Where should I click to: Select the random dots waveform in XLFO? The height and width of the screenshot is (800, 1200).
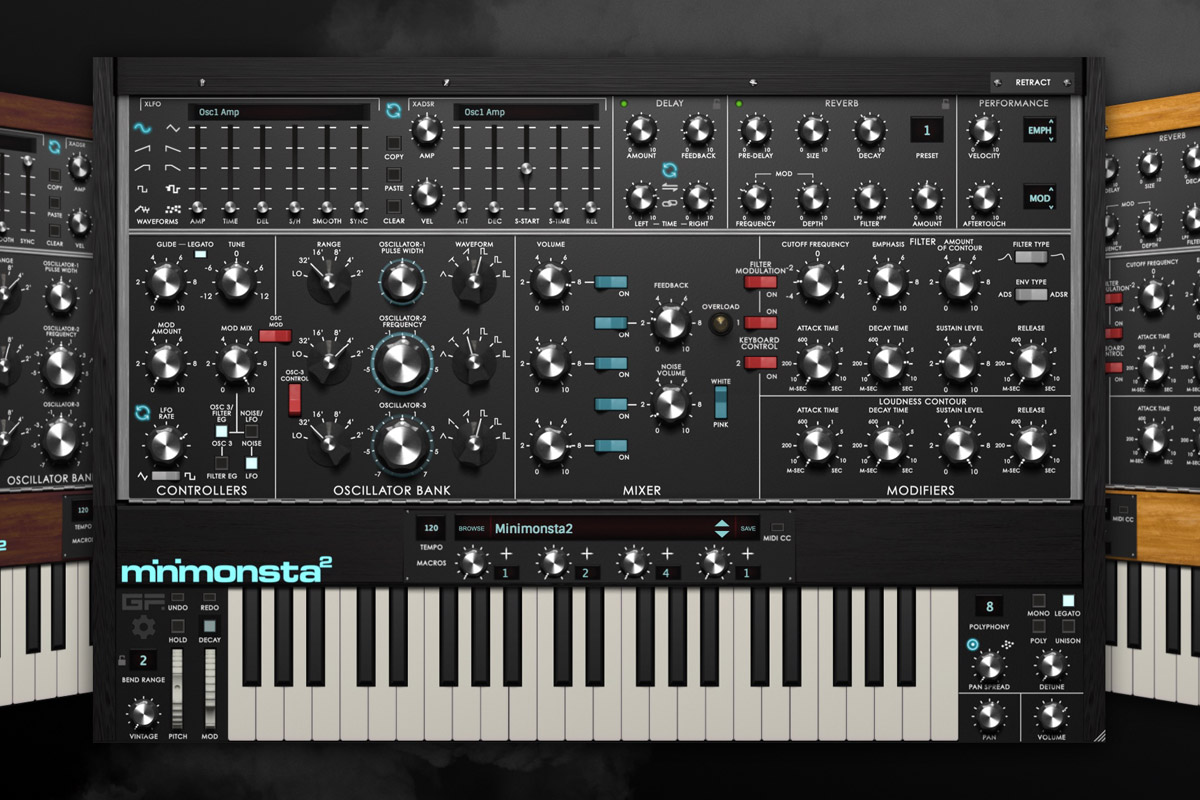pyautogui.click(x=173, y=208)
